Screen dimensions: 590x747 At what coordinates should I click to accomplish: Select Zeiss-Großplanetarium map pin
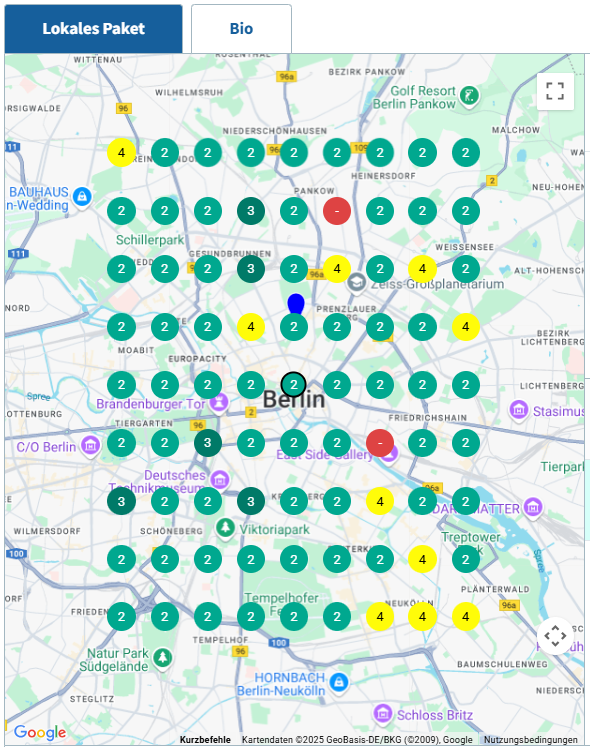(x=356, y=283)
